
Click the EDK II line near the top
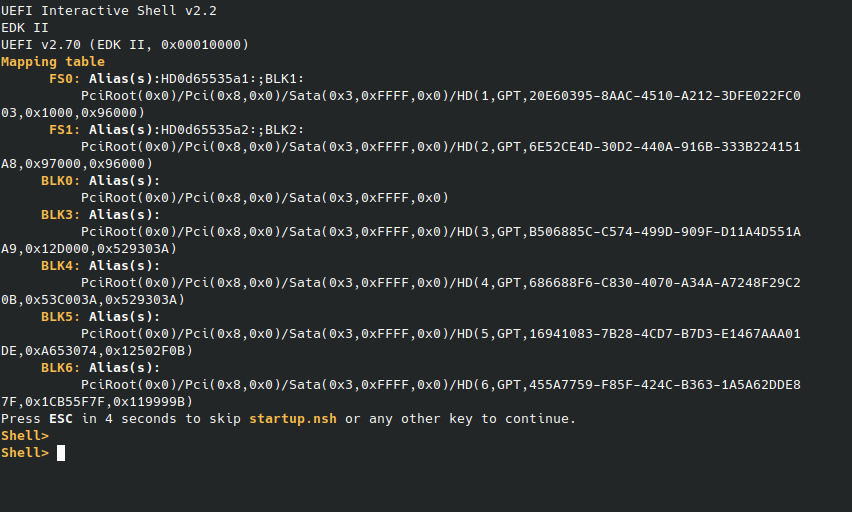(x=24, y=27)
